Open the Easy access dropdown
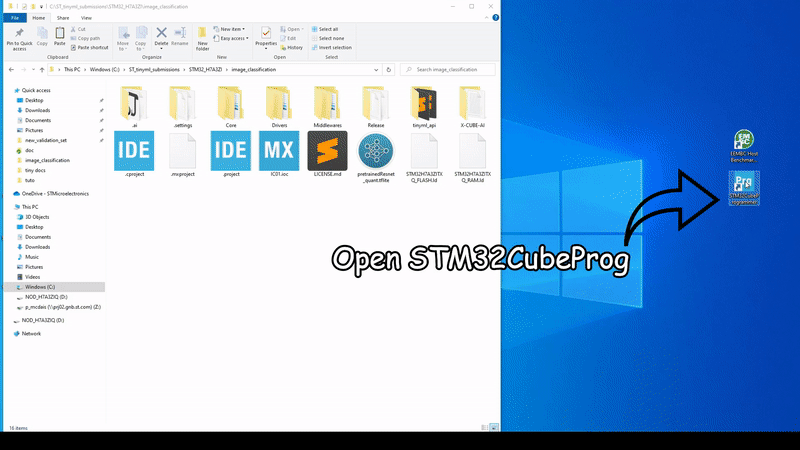800x450 pixels. 231,38
